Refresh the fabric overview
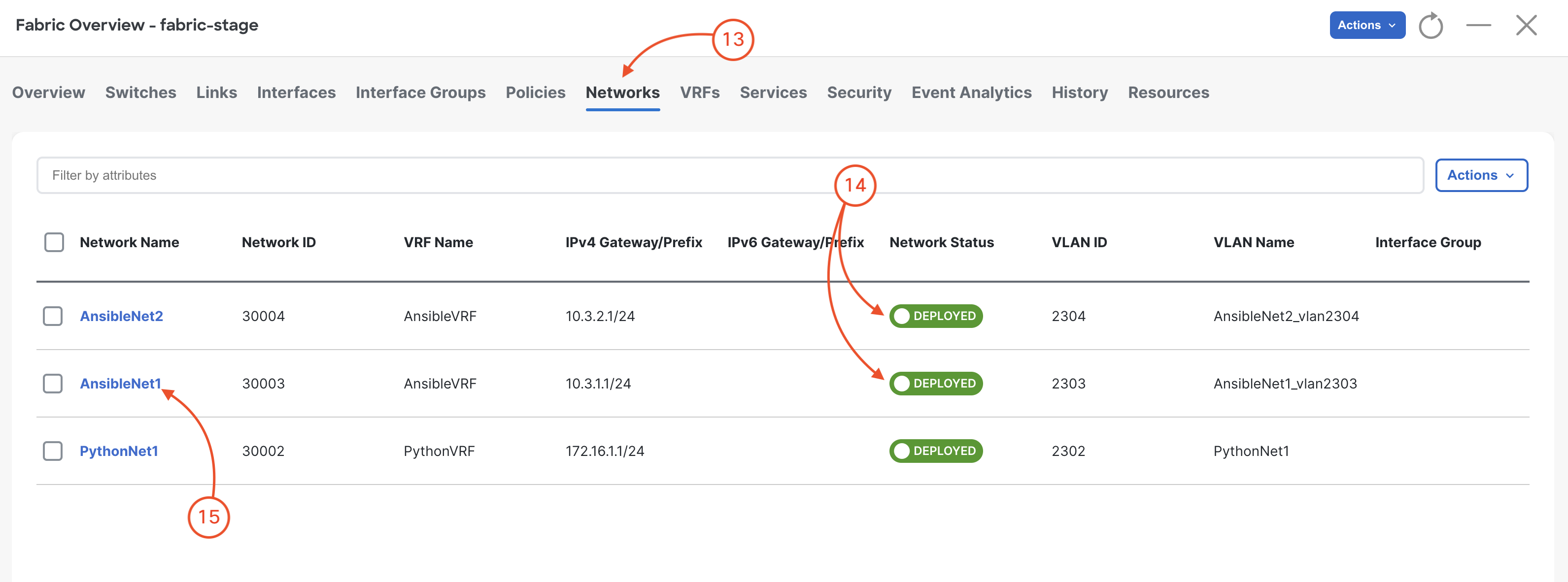Screen dimensions: 1568x582 [1431, 26]
